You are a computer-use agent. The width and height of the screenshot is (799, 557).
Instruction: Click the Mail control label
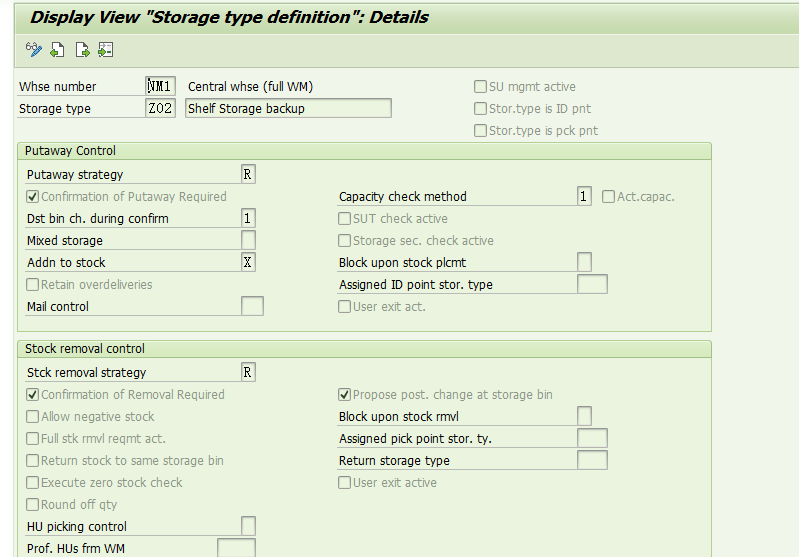pyautogui.click(x=58, y=307)
